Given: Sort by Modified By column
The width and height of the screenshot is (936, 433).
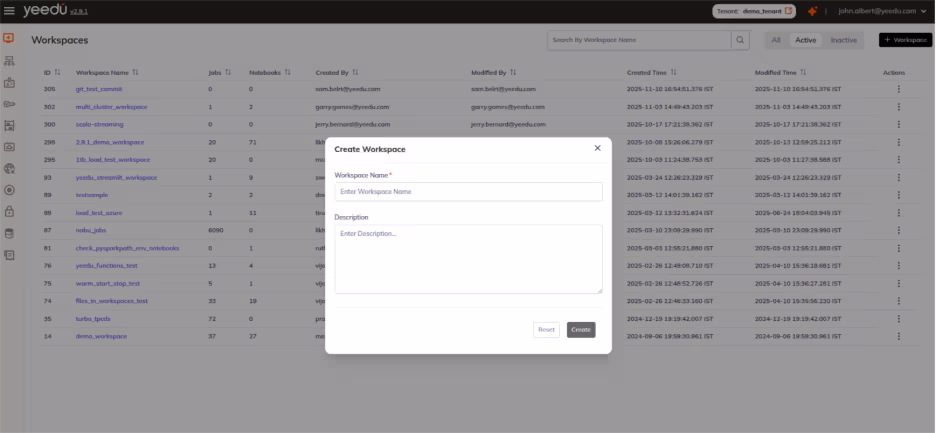Looking at the screenshot, I should 513,72.
